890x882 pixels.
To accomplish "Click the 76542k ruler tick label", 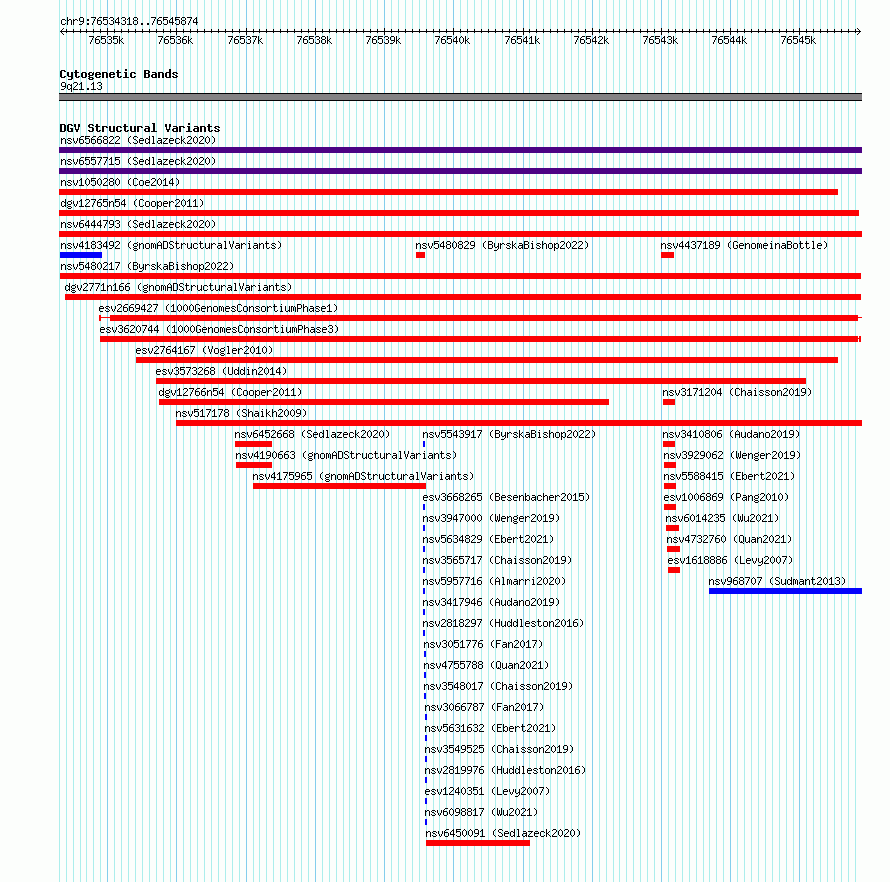I will click(x=591, y=40).
